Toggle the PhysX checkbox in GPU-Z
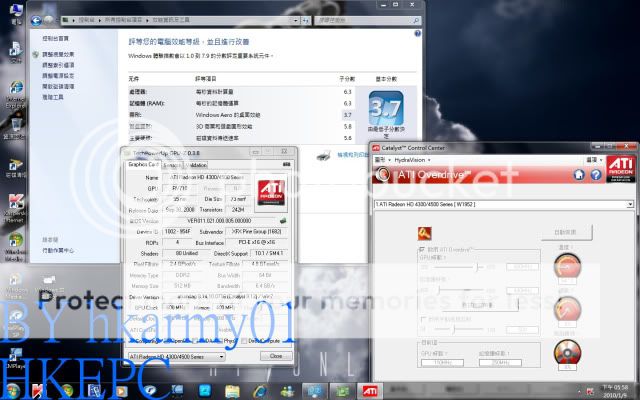Image resolution: width=640 pixels, height=400 pixels. (219, 340)
